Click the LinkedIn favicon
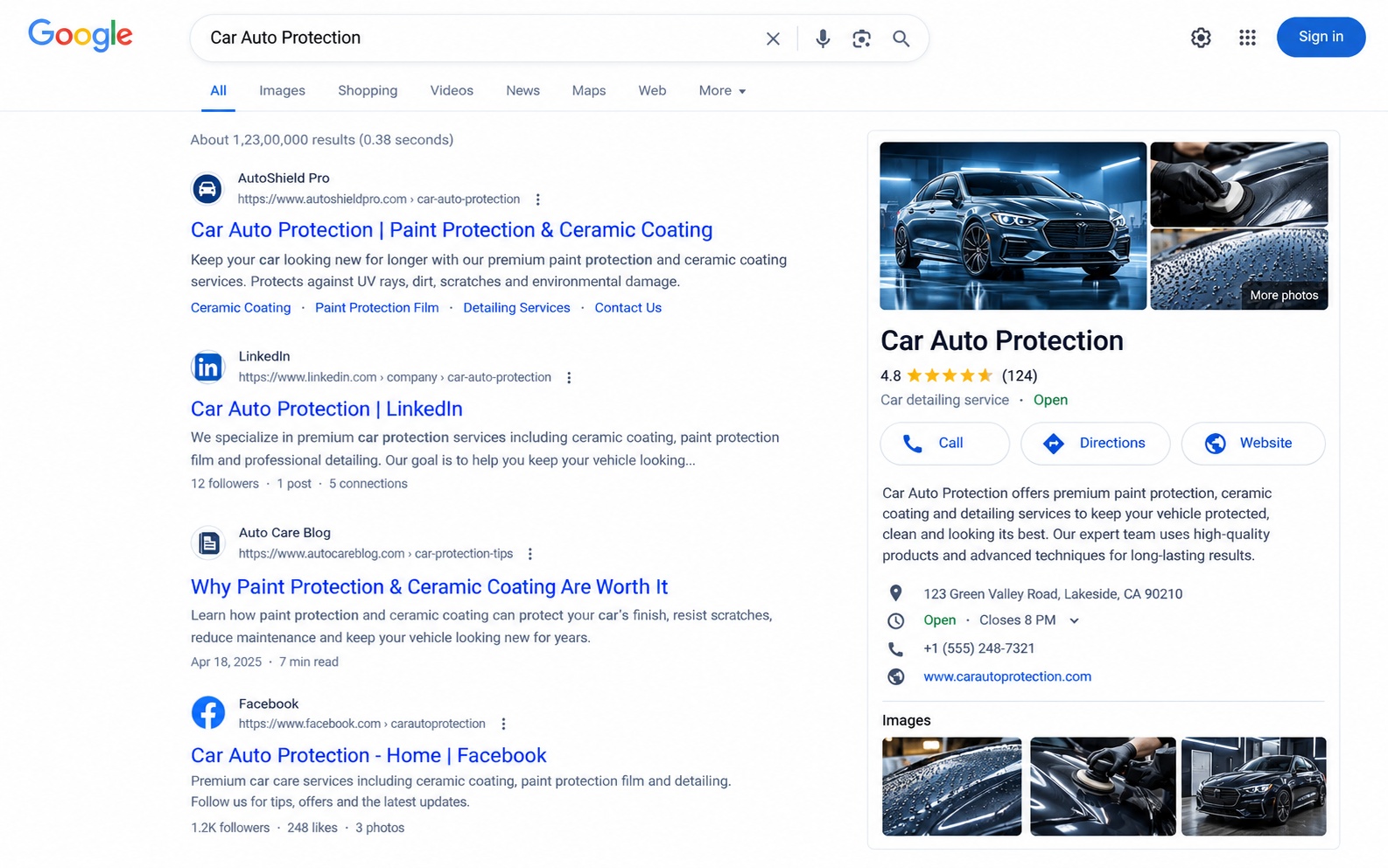The width and height of the screenshot is (1388, 868). point(207,367)
